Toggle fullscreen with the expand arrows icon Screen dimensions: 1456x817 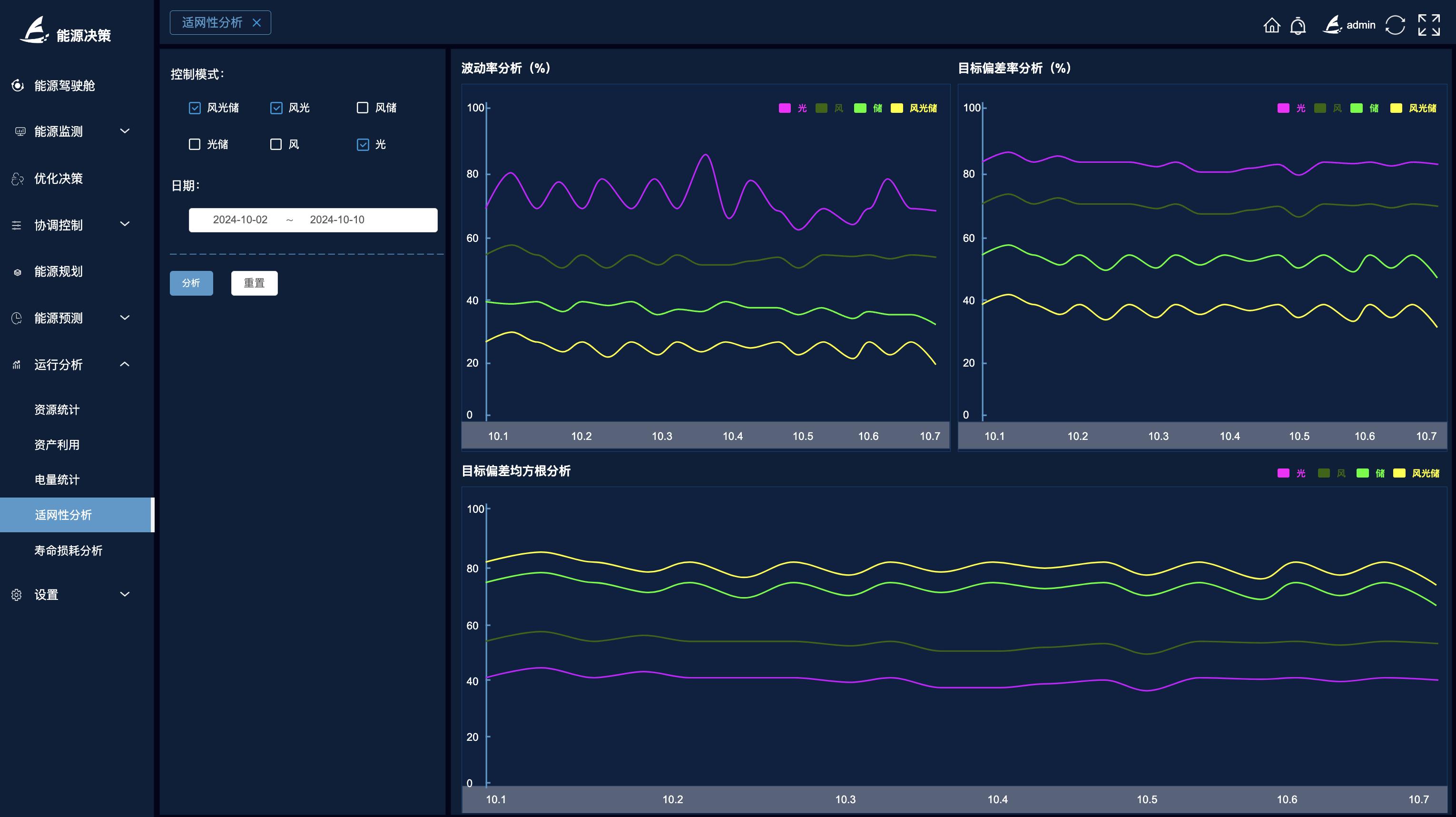pos(1428,25)
